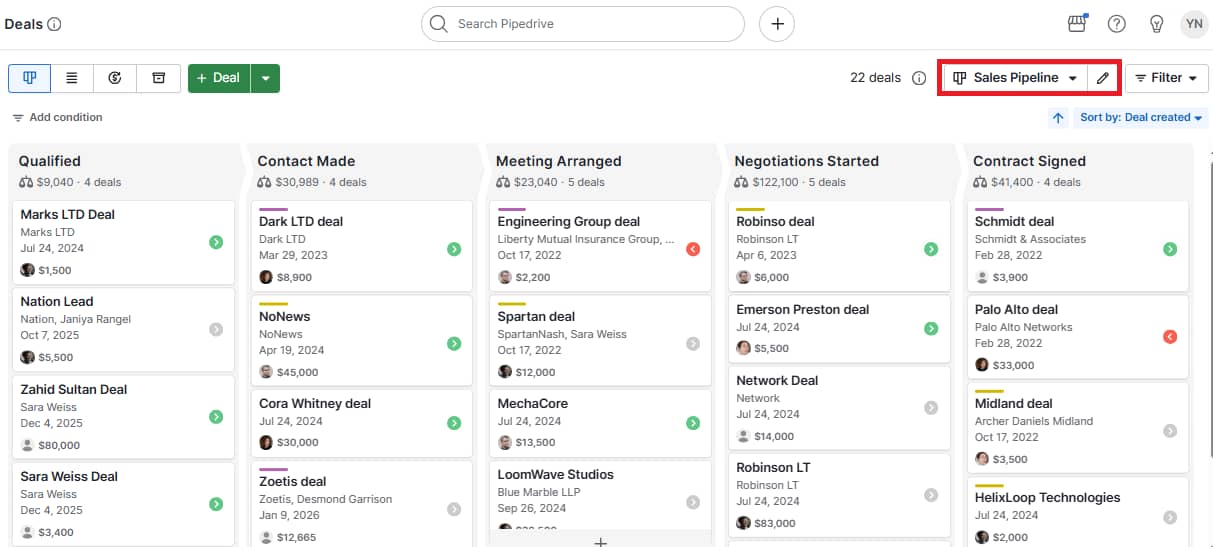The height and width of the screenshot is (547, 1213).
Task: Open the help question mark icon
Action: coord(1117,24)
